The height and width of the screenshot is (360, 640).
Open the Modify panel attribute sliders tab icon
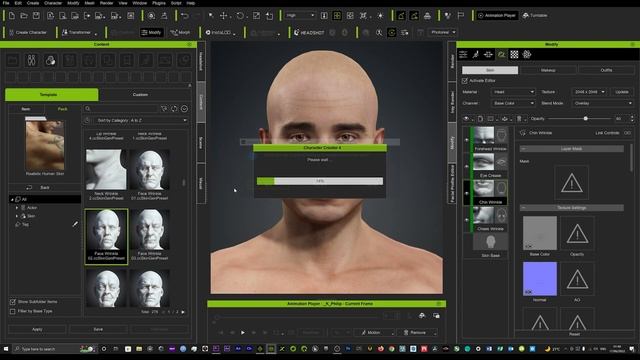[x=463, y=54]
